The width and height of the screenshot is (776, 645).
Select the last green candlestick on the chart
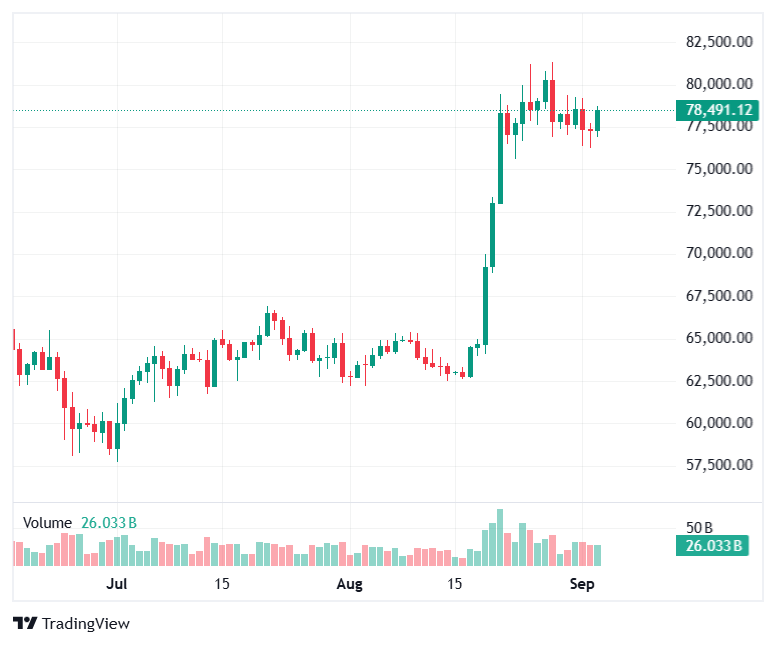click(597, 121)
